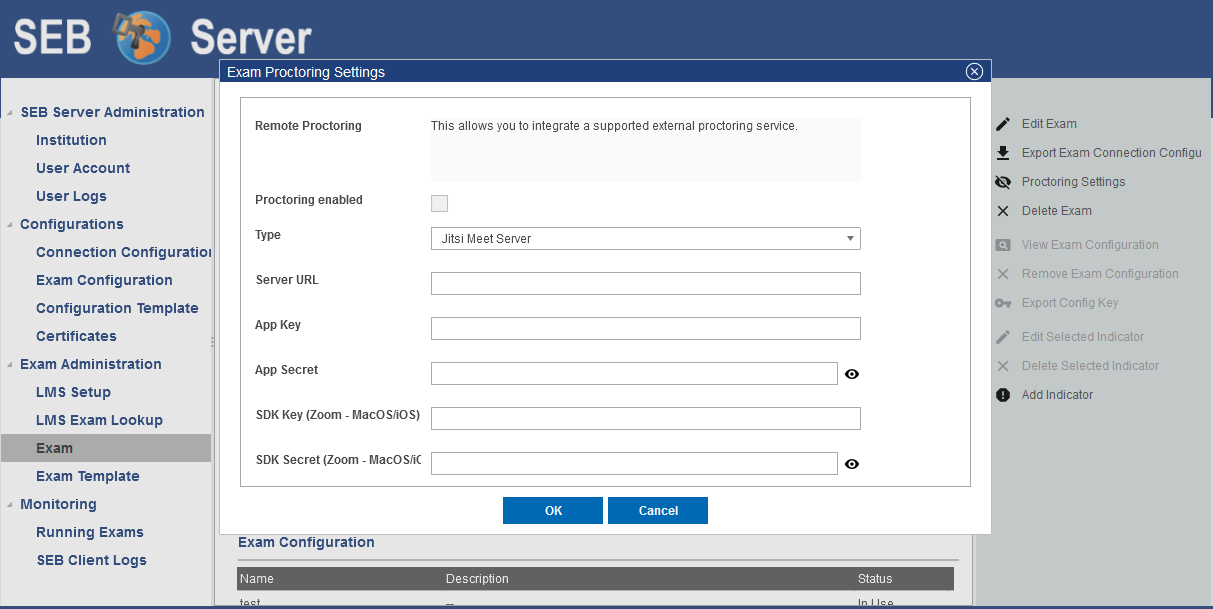Screen dimensions: 1213x609
Task: Click the SEB Server logo icon
Action: (140, 38)
